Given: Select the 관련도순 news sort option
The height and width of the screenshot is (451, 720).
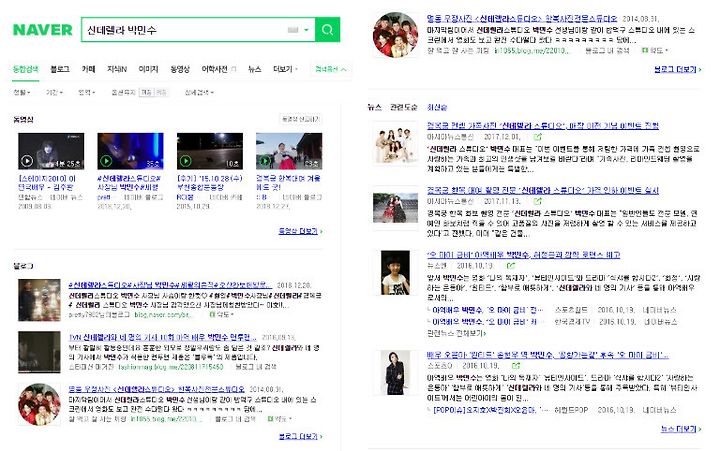Looking at the screenshot, I should 403,107.
